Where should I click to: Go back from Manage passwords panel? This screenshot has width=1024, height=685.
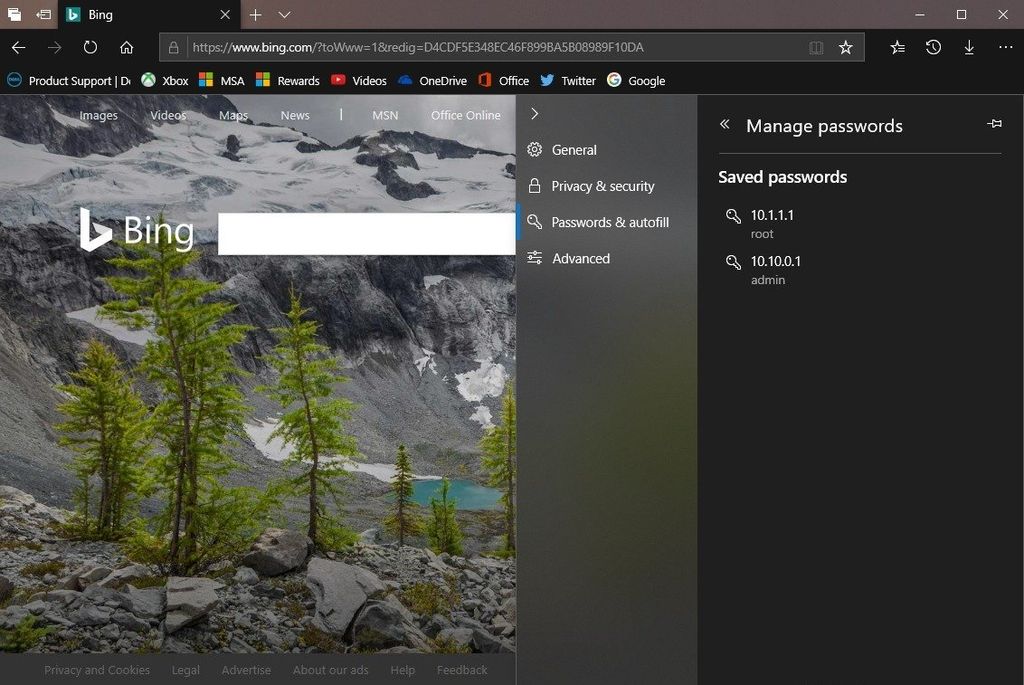point(723,124)
